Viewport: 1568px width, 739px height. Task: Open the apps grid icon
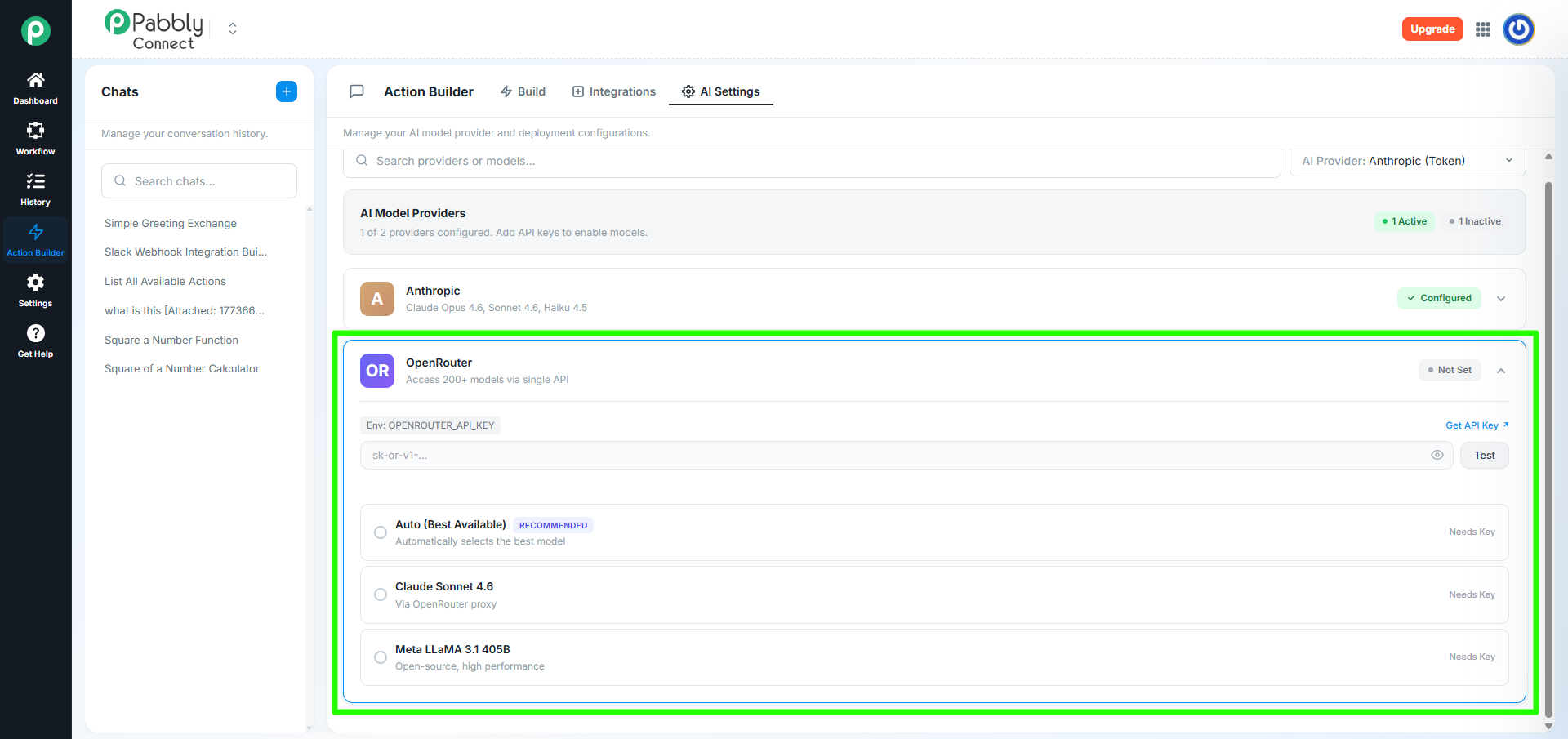point(1483,29)
